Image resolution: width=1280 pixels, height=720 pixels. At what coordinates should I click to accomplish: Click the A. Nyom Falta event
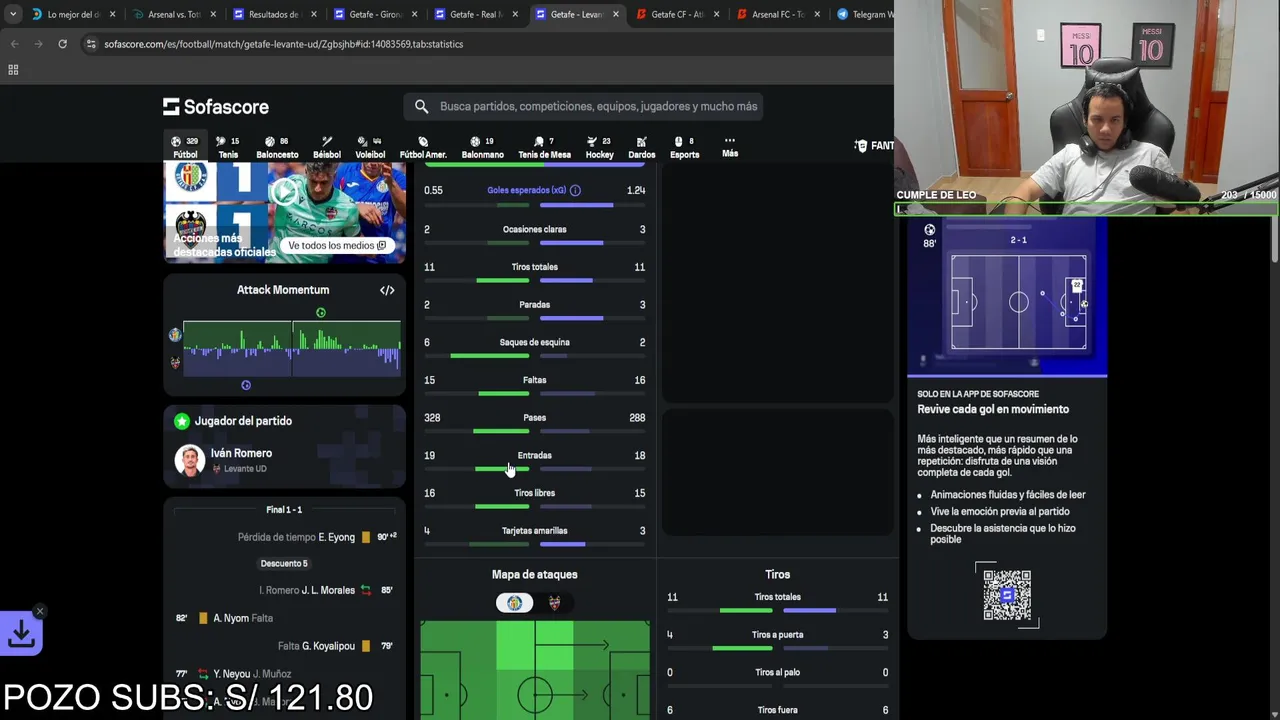click(285, 618)
